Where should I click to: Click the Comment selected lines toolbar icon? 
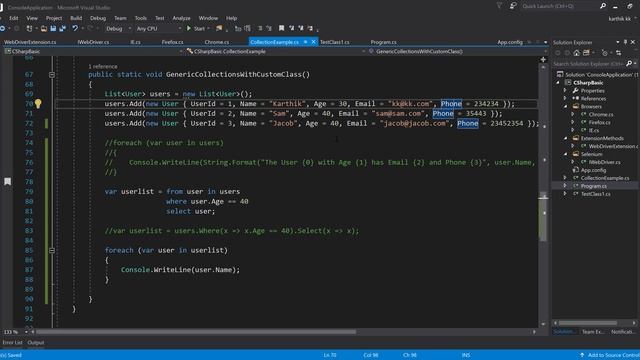point(260,28)
